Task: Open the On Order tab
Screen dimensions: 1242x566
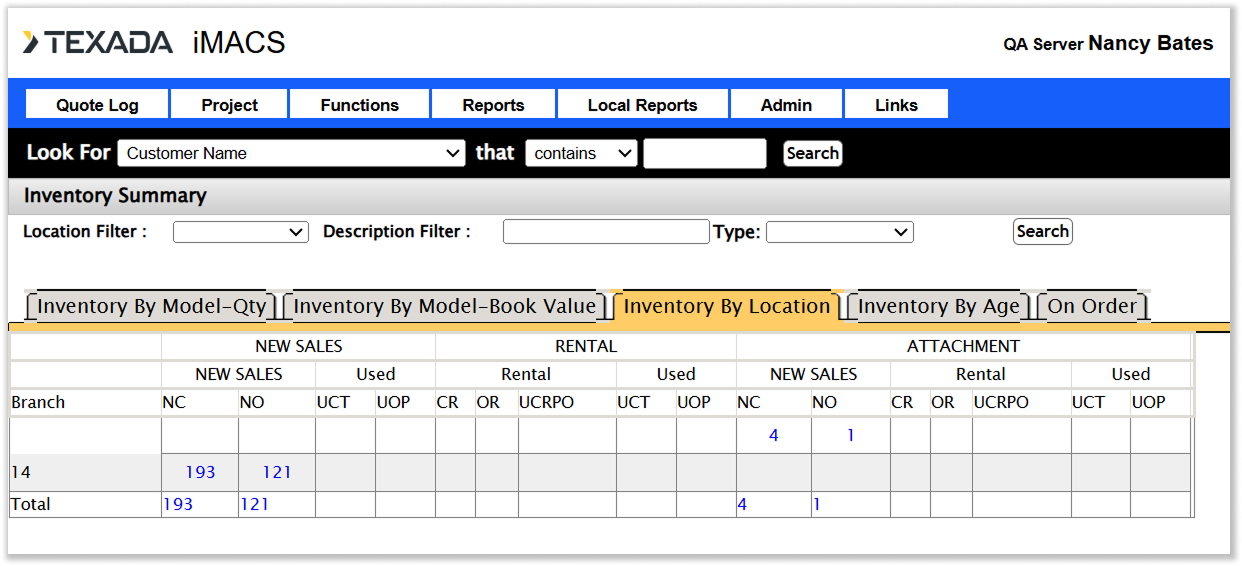Action: (x=1092, y=306)
